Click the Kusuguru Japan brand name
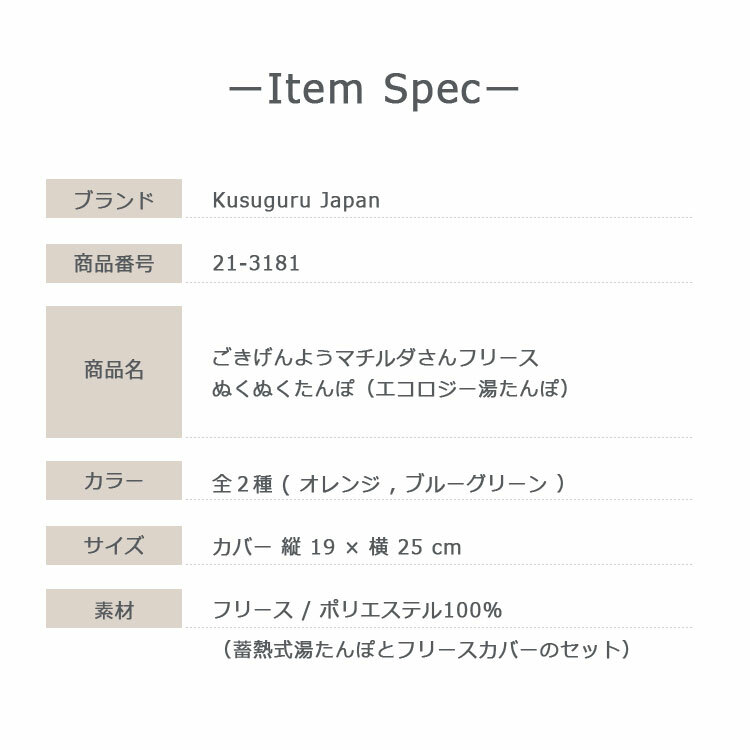 pos(296,200)
